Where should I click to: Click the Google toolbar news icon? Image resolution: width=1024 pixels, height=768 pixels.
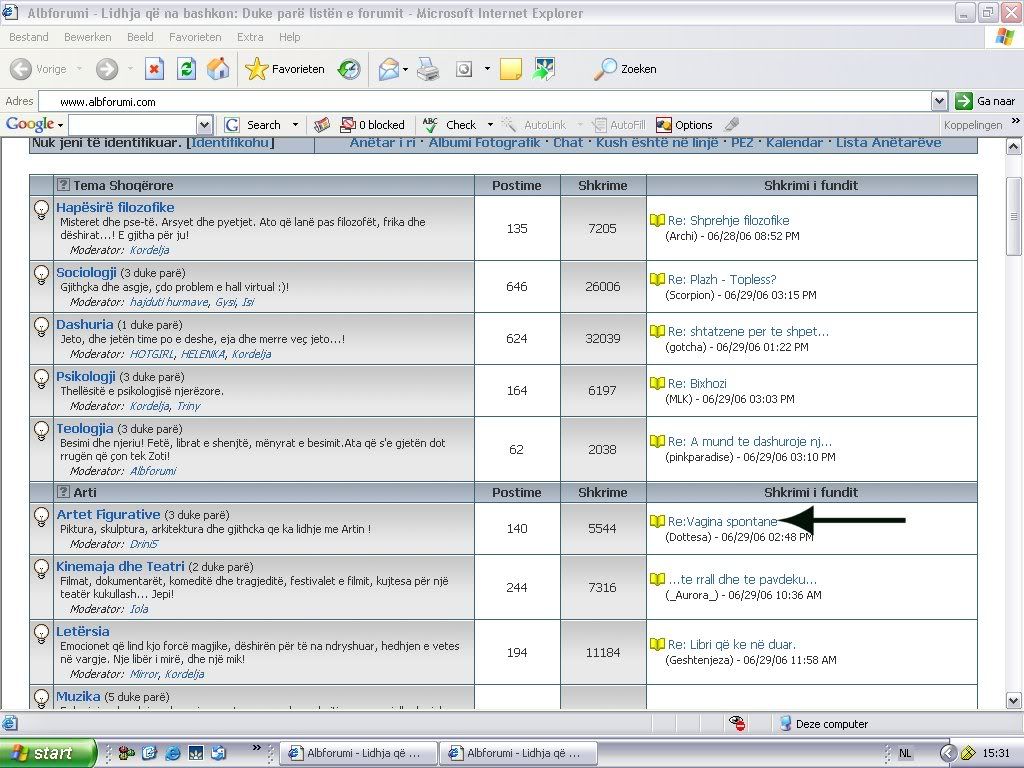point(322,125)
